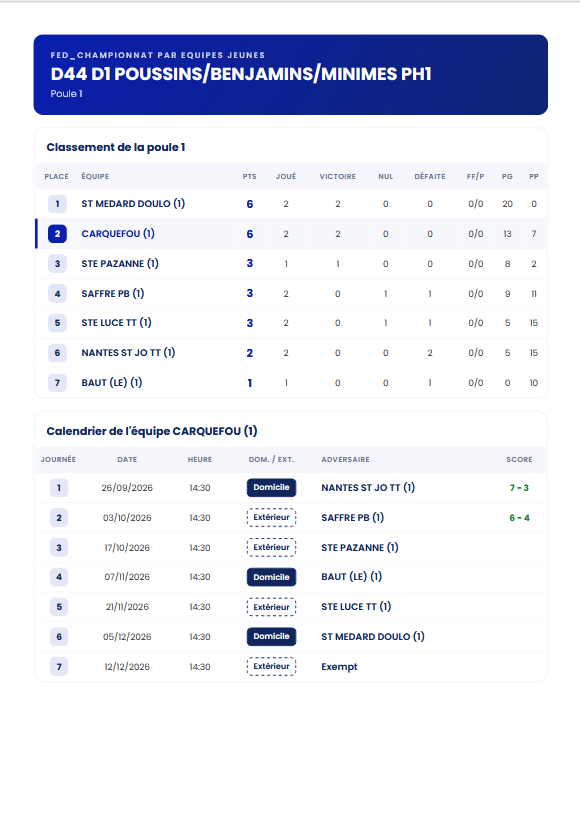This screenshot has height=820, width=580.
Task: Open STE LUCE TT (1) in standings table
Action: point(116,322)
